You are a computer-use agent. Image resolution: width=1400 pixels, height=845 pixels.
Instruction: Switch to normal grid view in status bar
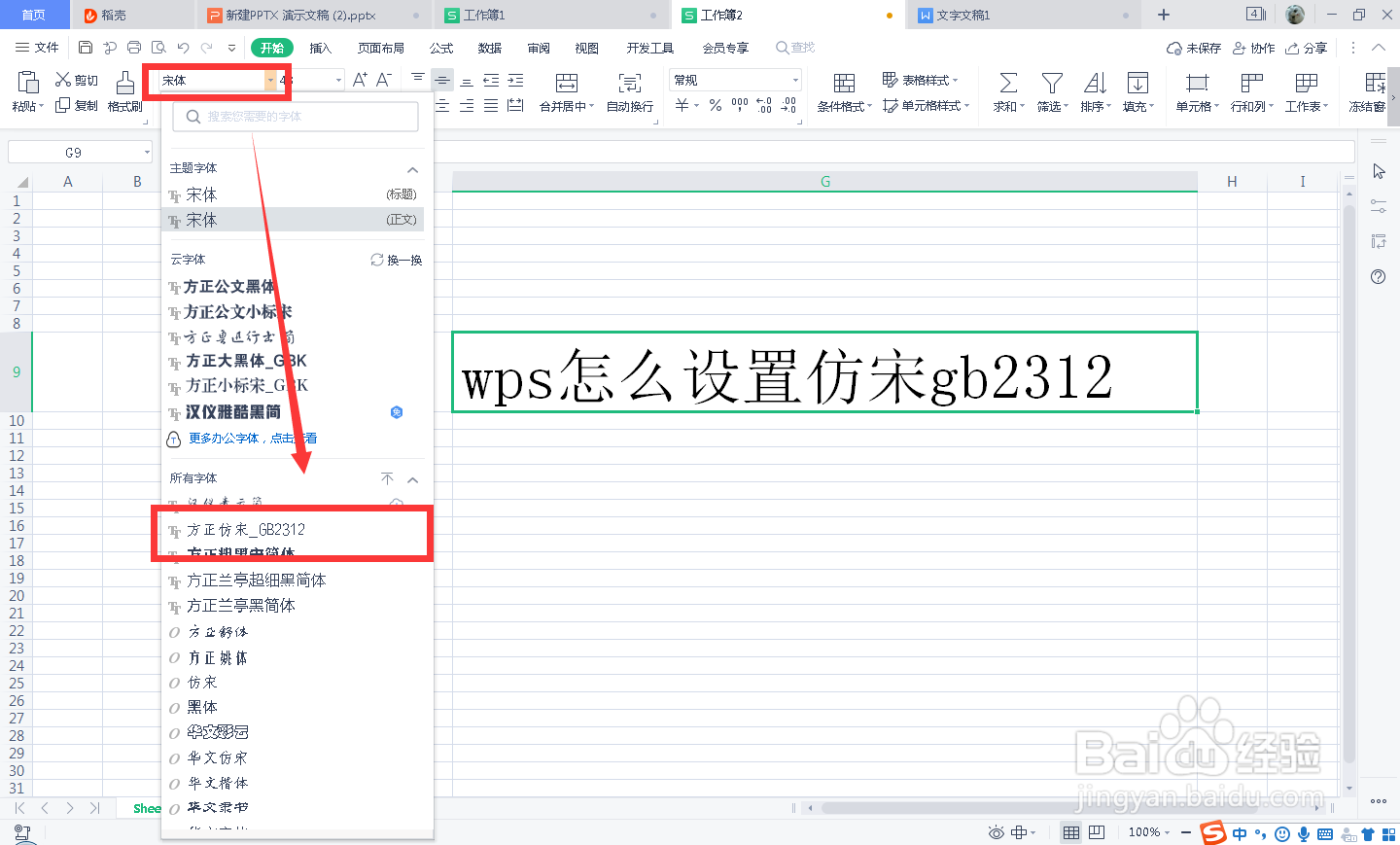point(1071,832)
